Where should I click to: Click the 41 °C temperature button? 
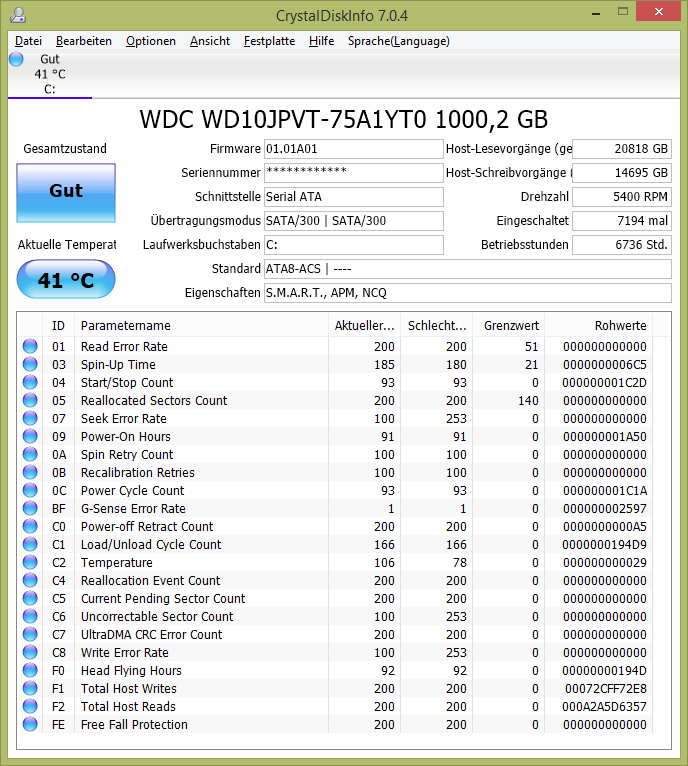coord(66,279)
